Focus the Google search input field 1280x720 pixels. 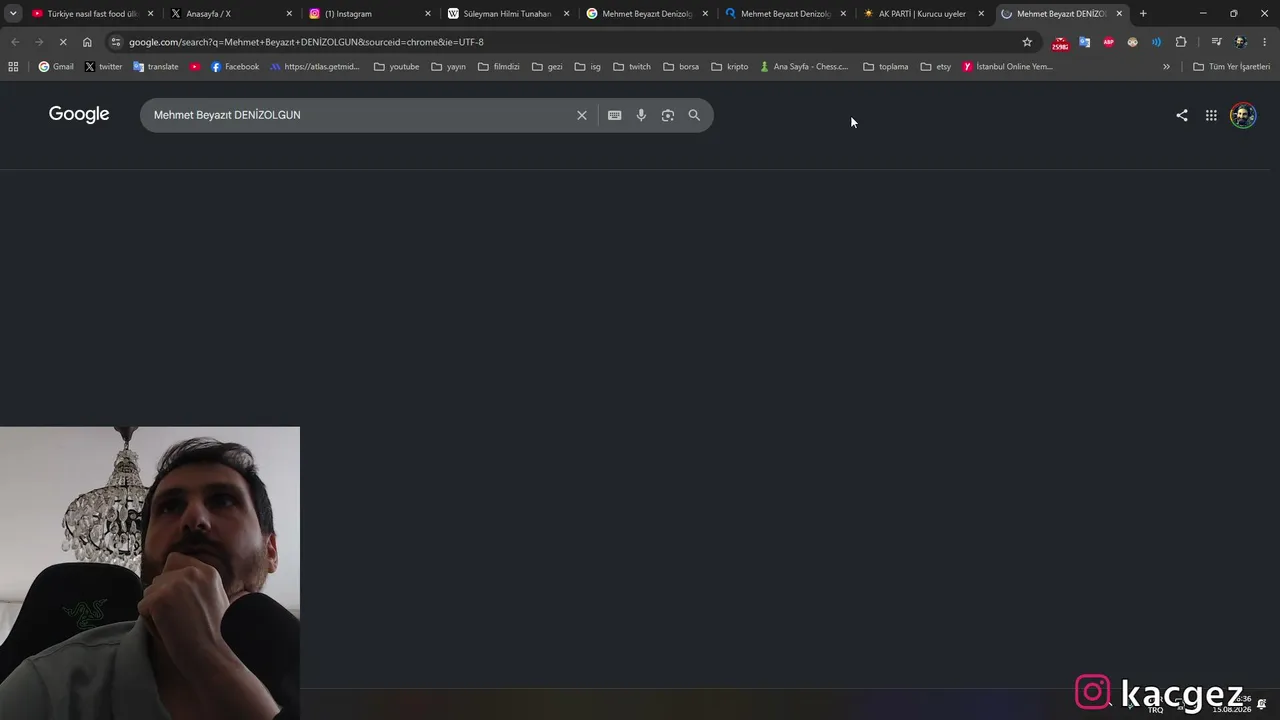point(360,115)
